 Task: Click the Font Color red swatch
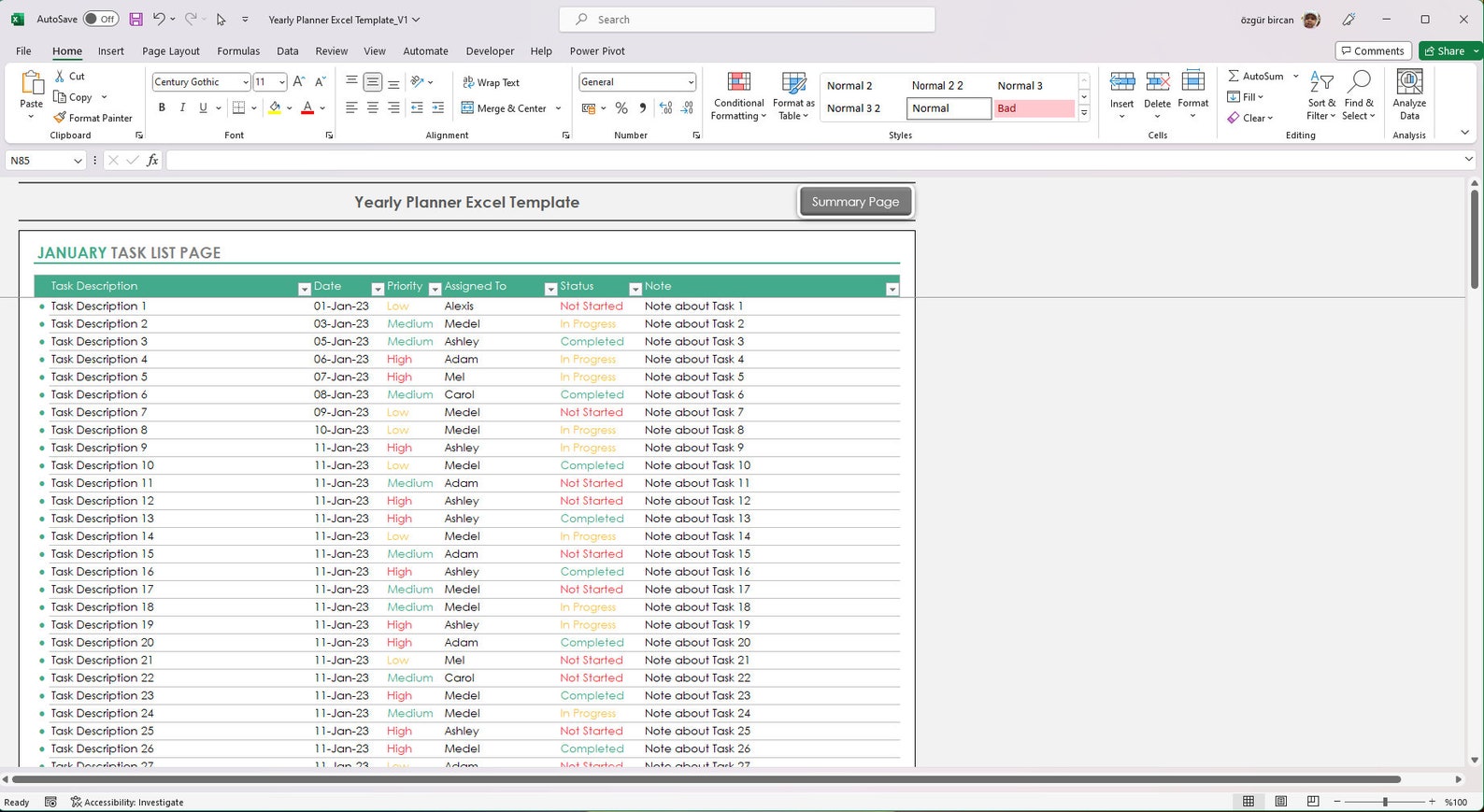307,108
